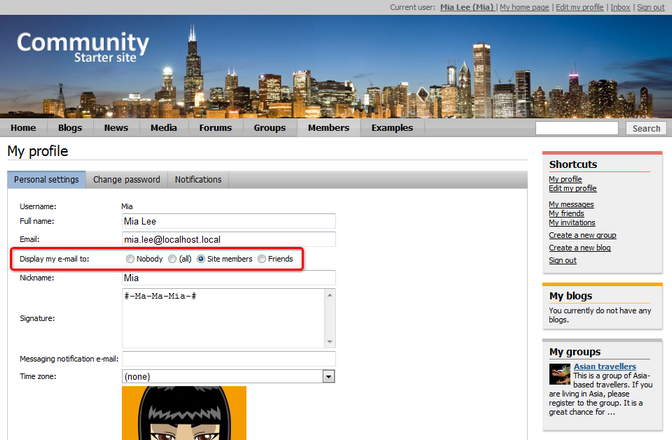Switch to Change password tab
672x440 pixels.
[x=127, y=180]
